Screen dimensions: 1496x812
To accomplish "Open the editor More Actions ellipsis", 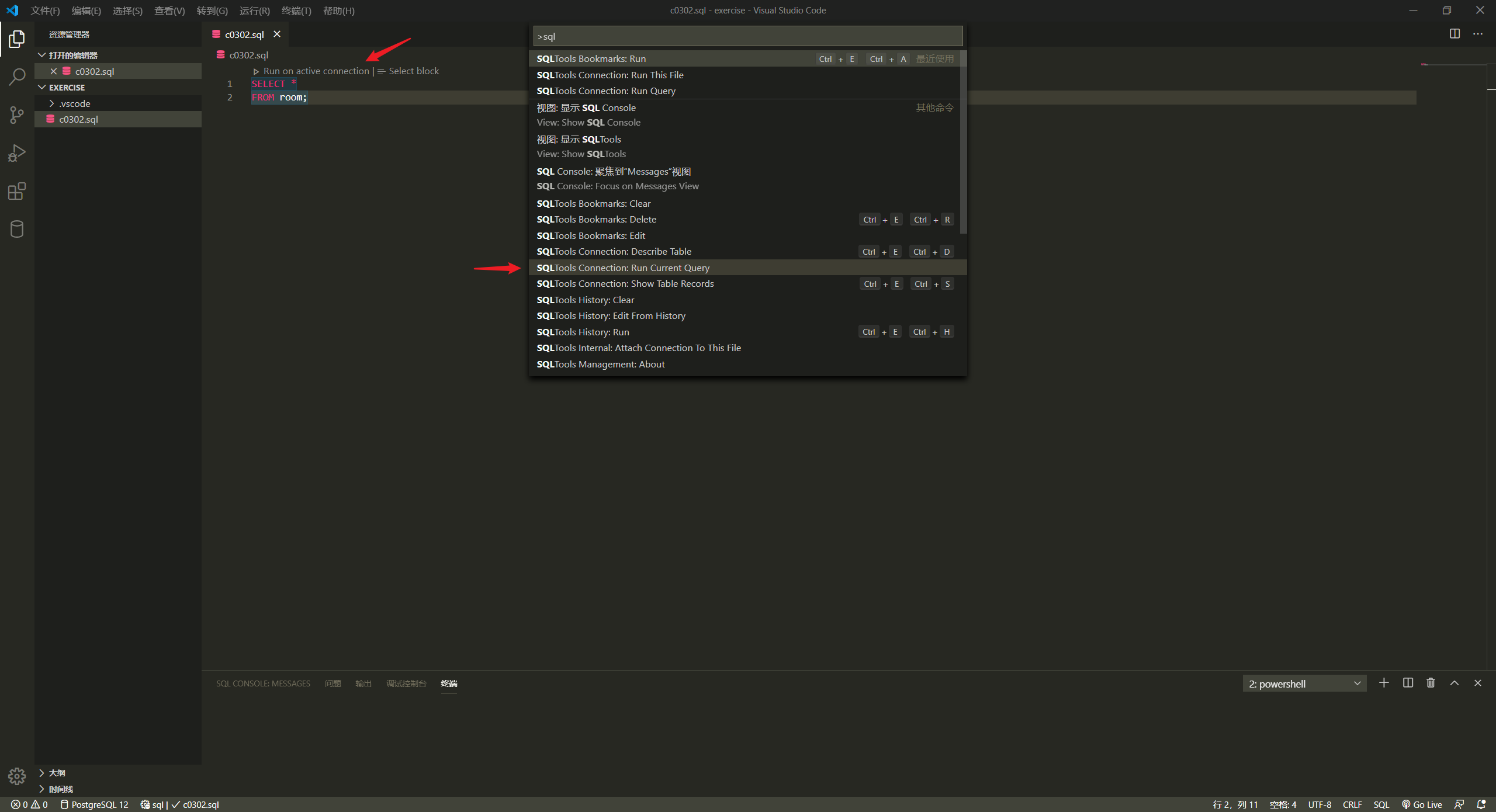I will tap(1478, 34).
